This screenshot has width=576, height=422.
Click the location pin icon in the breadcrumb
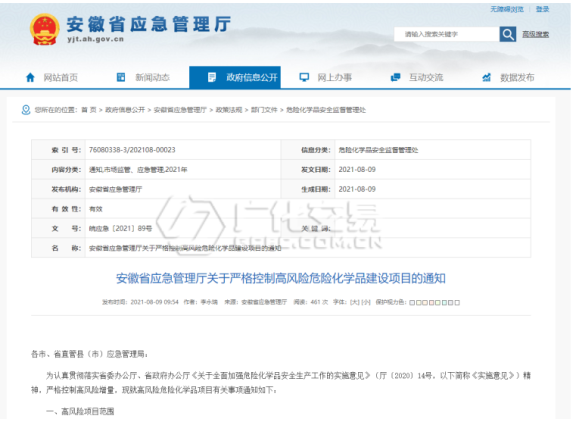[26, 110]
